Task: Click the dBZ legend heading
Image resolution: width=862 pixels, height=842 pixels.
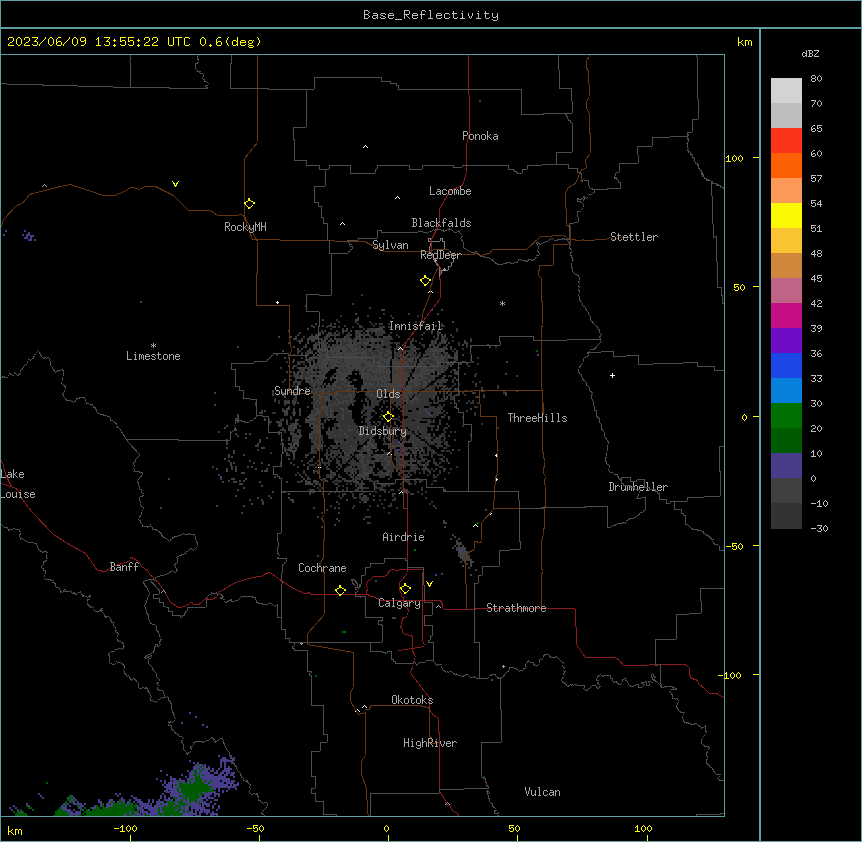Action: 810,53
